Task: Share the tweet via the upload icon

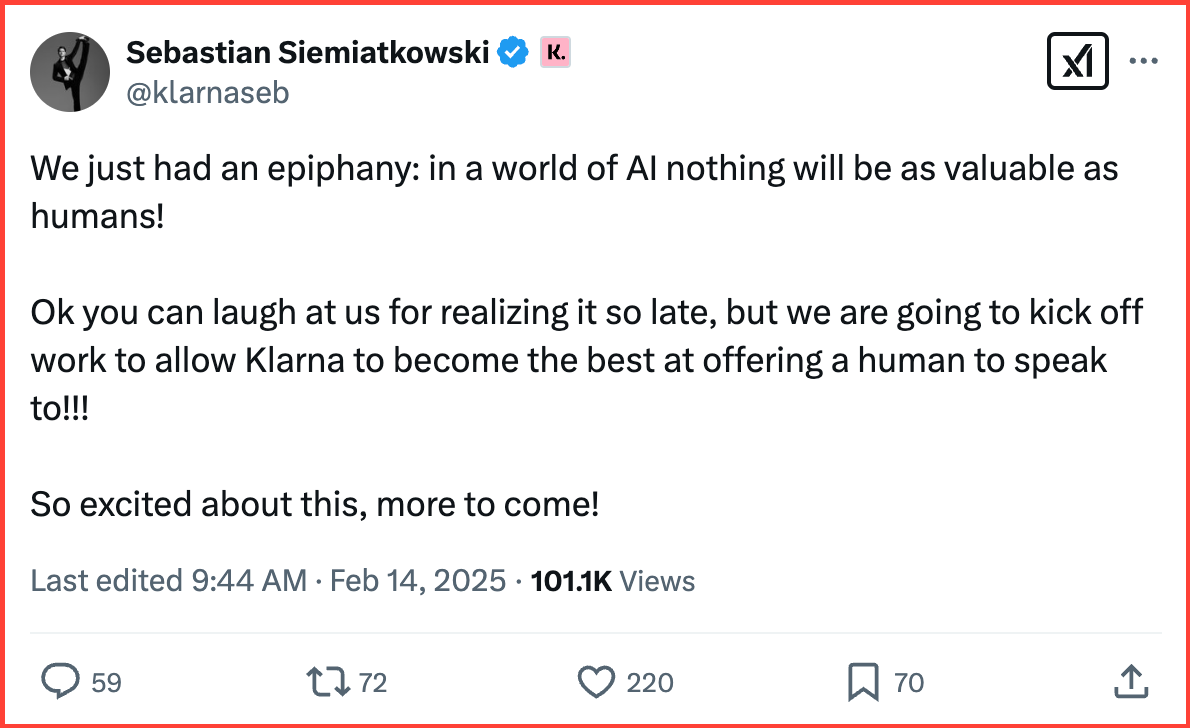Action: tap(1131, 681)
